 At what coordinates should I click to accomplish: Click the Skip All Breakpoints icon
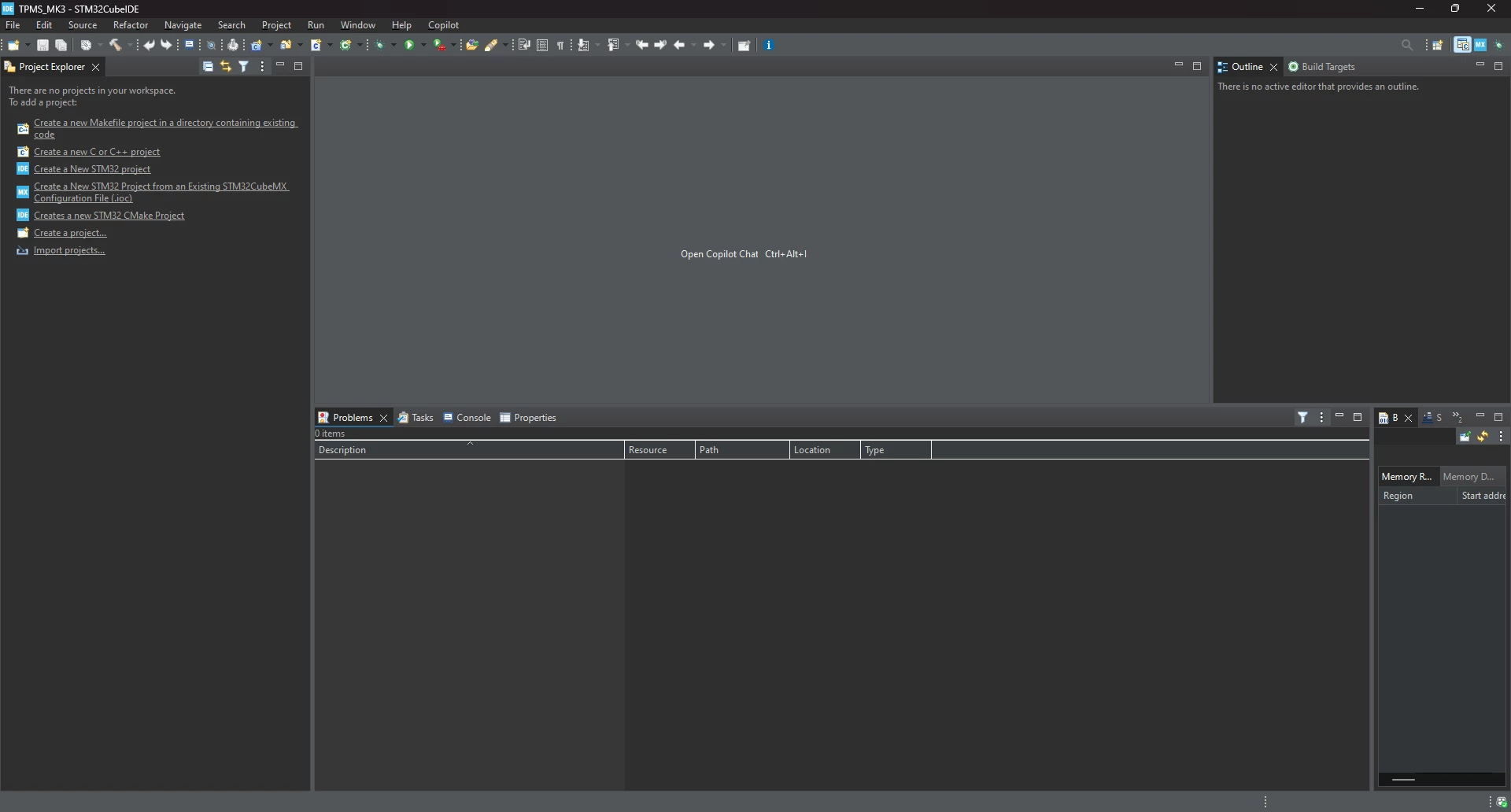point(211,45)
